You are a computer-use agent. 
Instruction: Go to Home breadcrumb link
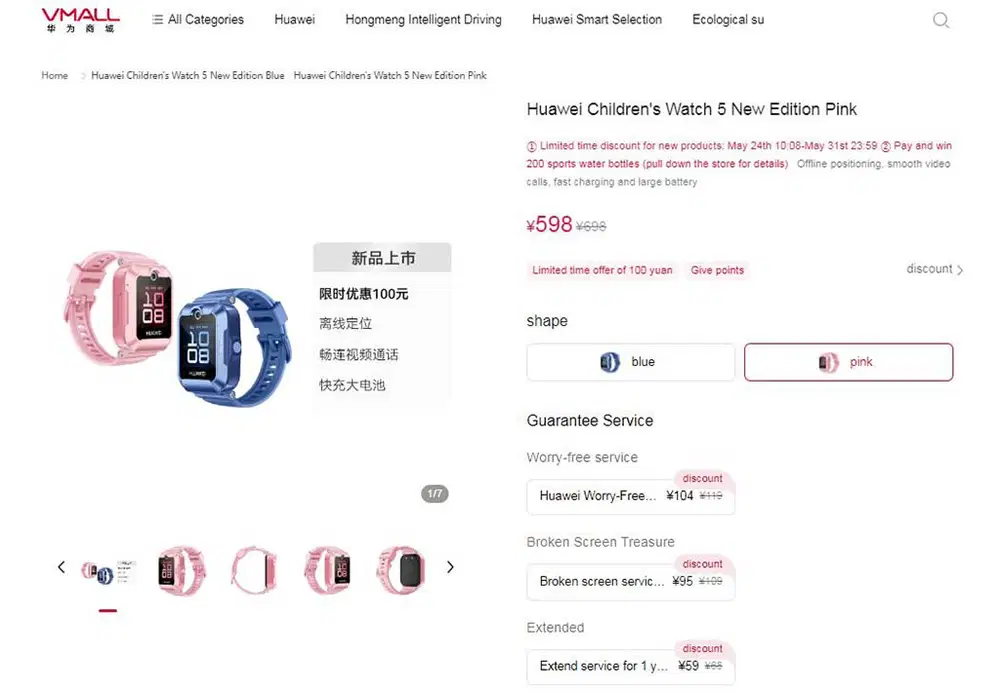[x=55, y=75]
